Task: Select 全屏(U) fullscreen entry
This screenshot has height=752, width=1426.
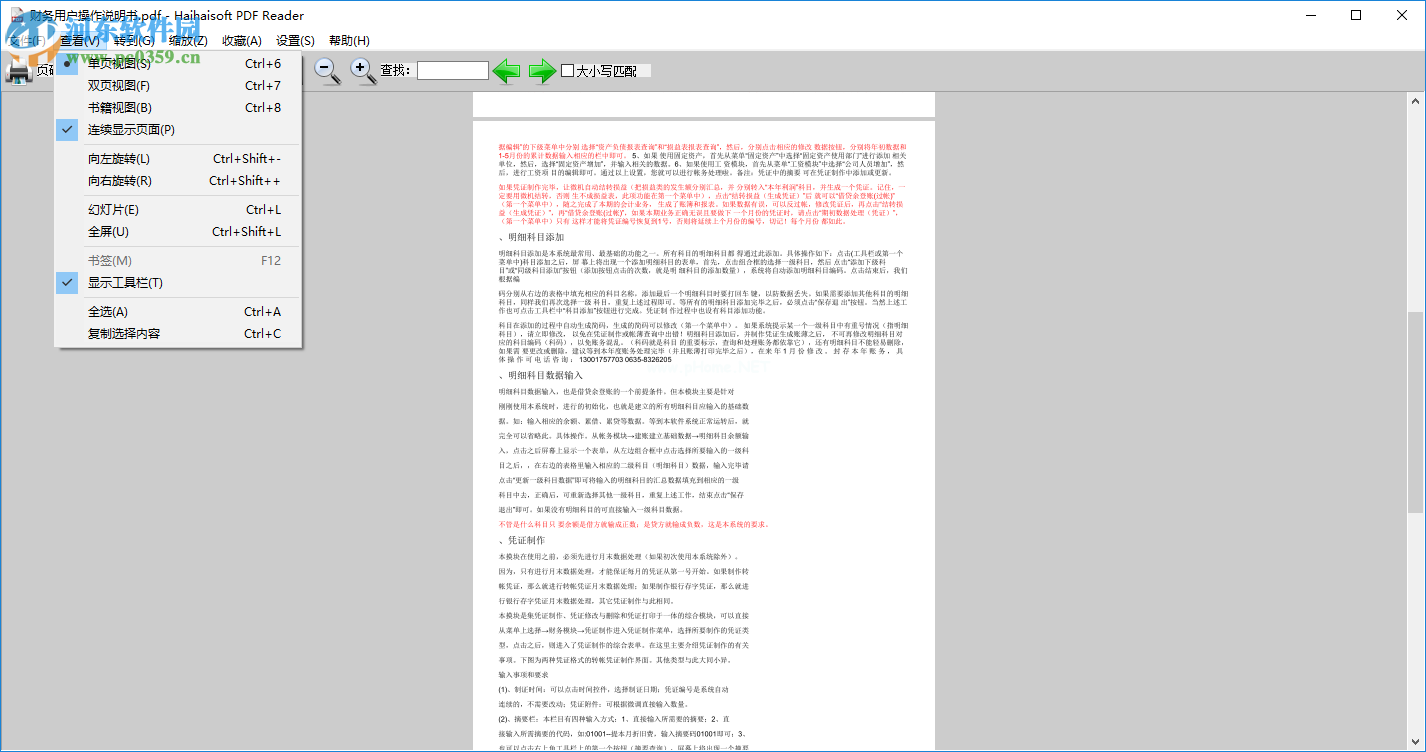Action: pyautogui.click(x=177, y=232)
